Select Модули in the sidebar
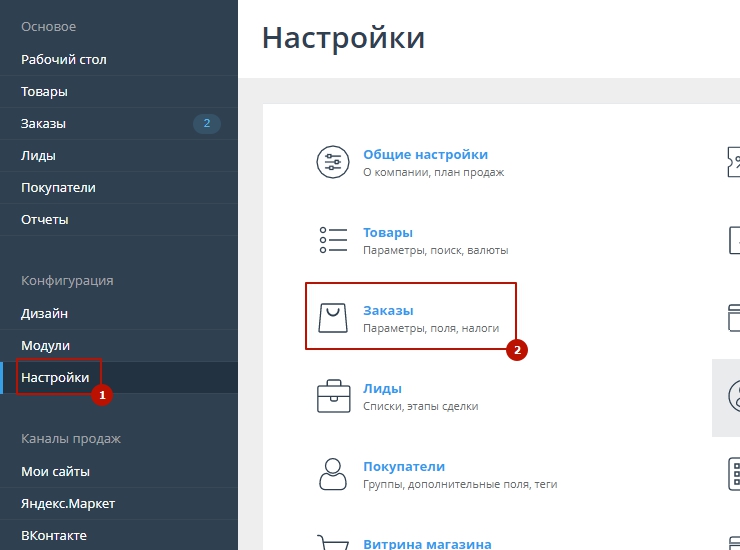The width and height of the screenshot is (740, 550). [46, 346]
